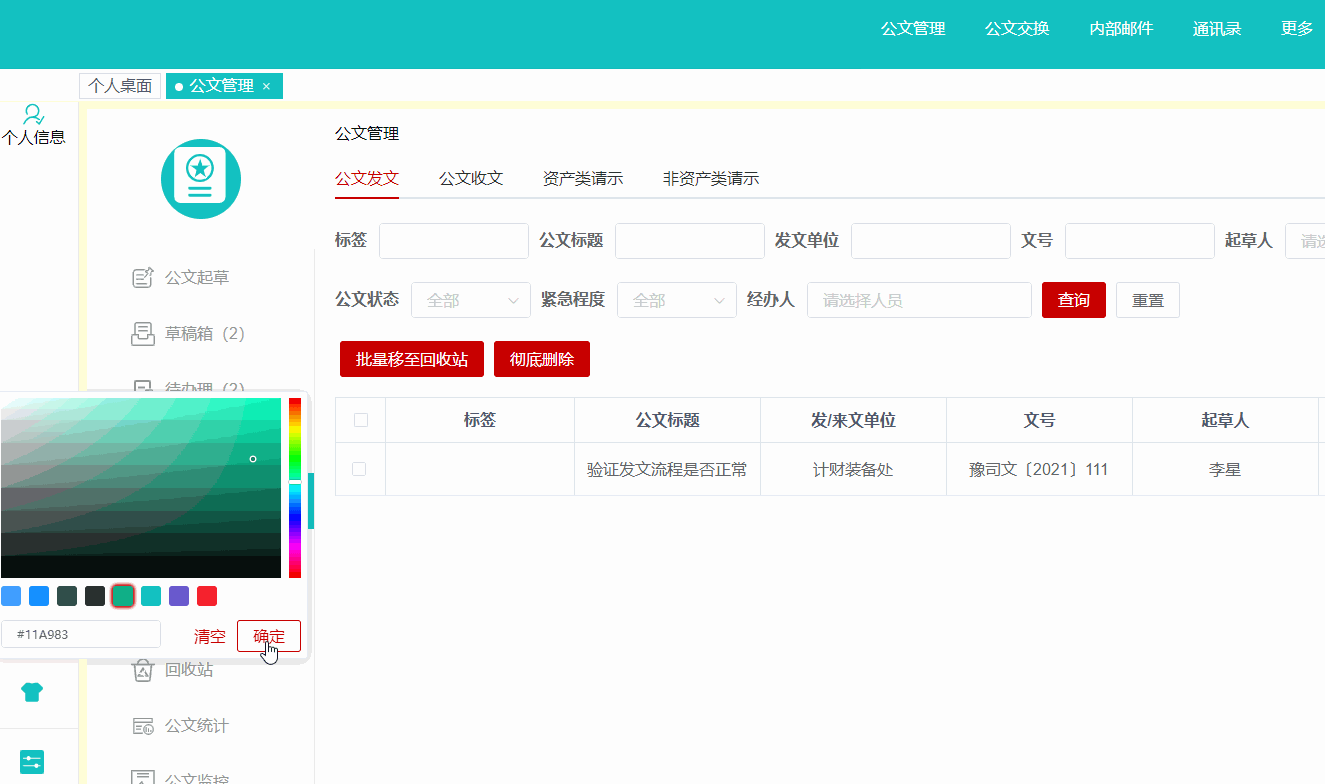
Task: Pick the near-black preset swatch
Action: (x=95, y=596)
